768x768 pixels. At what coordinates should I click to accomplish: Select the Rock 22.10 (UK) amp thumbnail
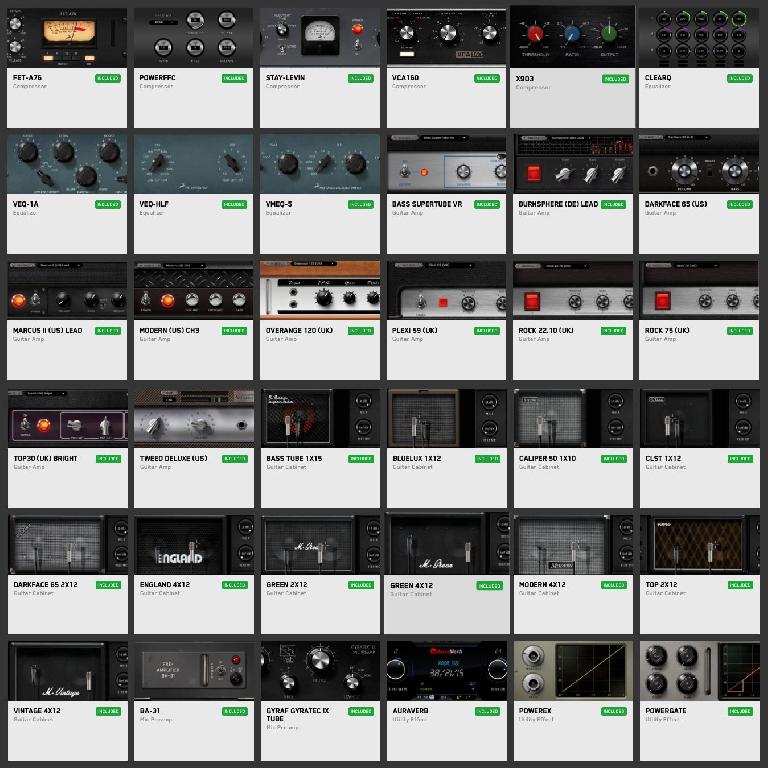573,290
